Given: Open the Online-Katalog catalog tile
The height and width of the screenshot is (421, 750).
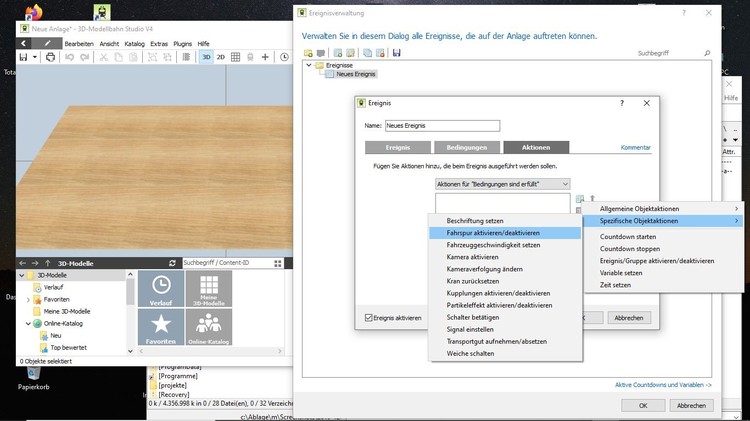Looking at the screenshot, I should (x=209, y=327).
